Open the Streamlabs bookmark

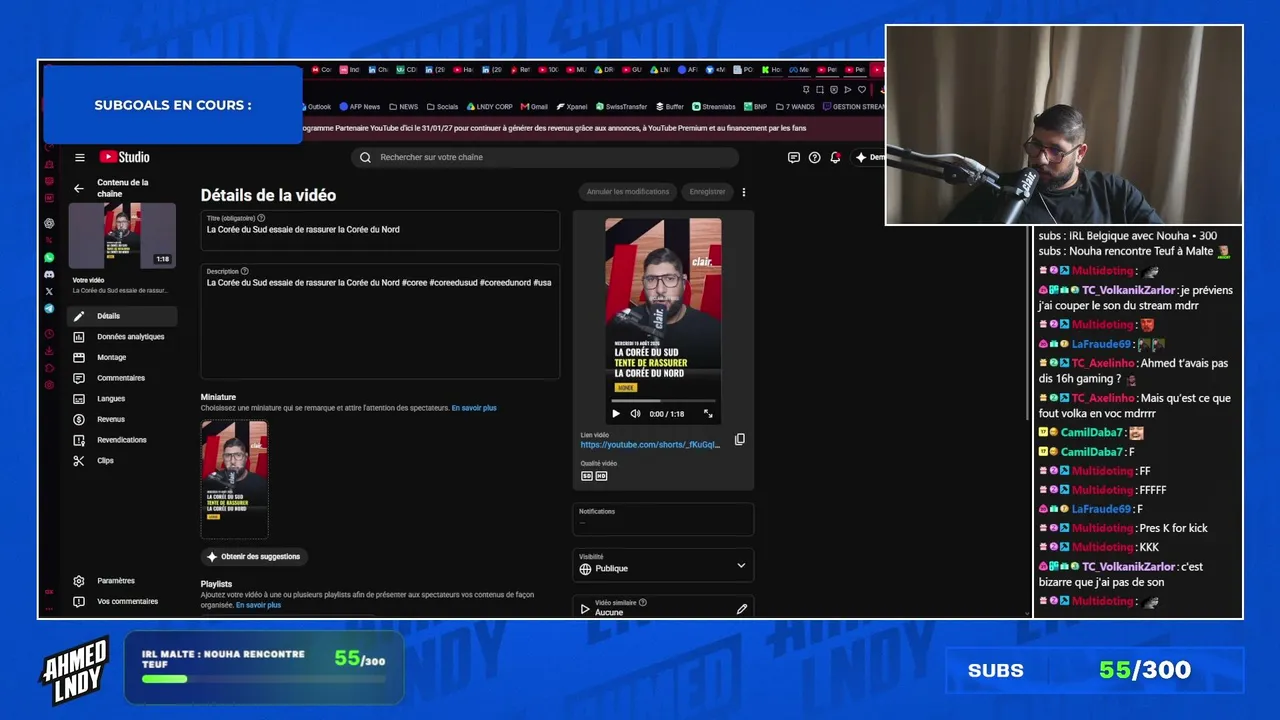coord(715,107)
